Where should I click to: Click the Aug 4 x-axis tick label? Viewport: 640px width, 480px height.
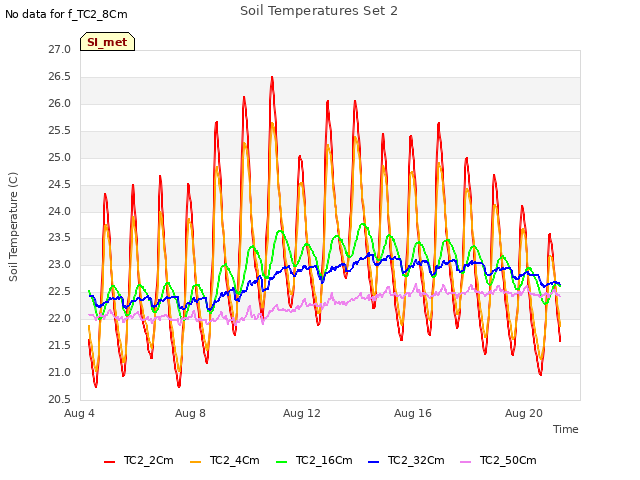[79, 413]
